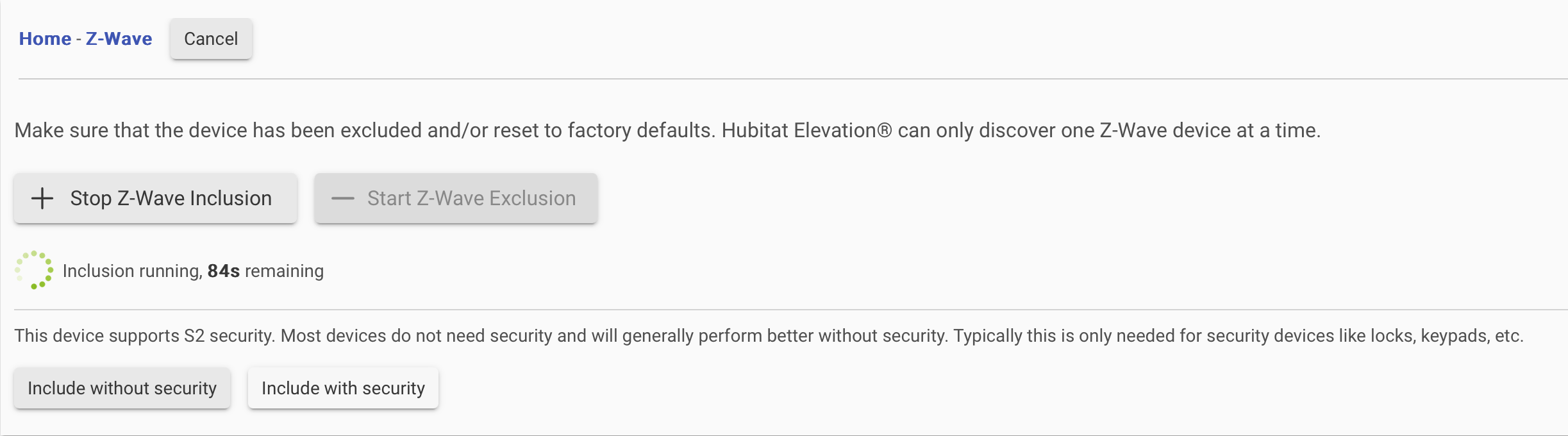Click the divider line below the Cancel header
This screenshot has width=1568, height=436.
coord(792,79)
